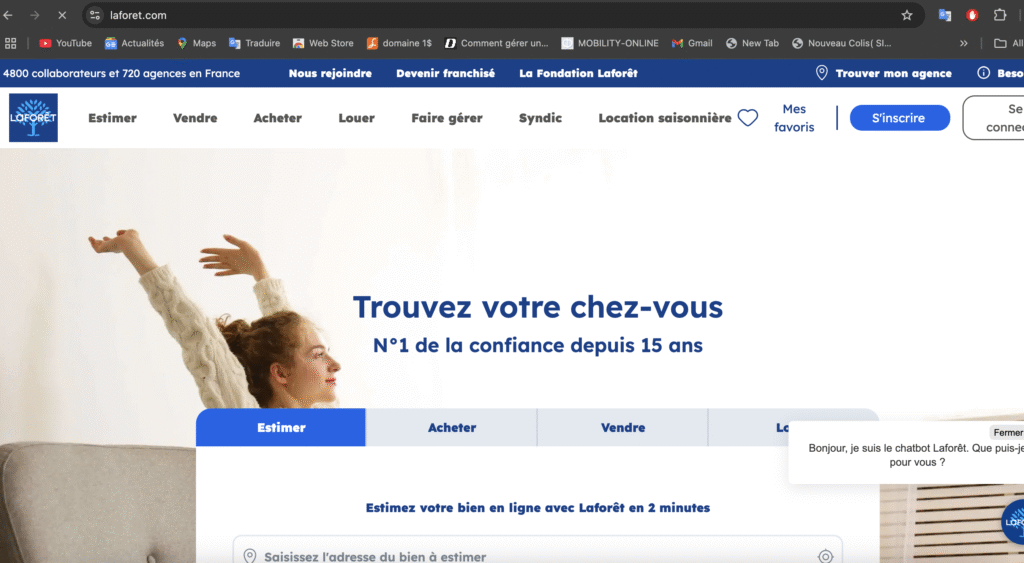Close the chatbot message with Fermer
This screenshot has height=563, width=1024.
[x=1006, y=432]
